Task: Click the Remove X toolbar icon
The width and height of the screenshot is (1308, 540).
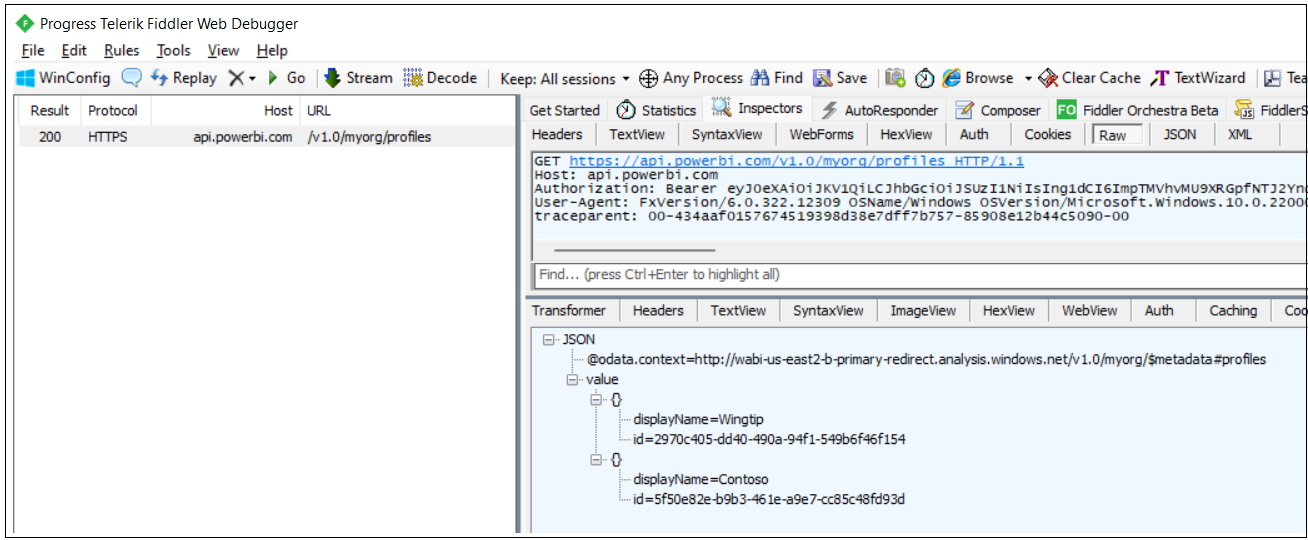Action: 236,78
